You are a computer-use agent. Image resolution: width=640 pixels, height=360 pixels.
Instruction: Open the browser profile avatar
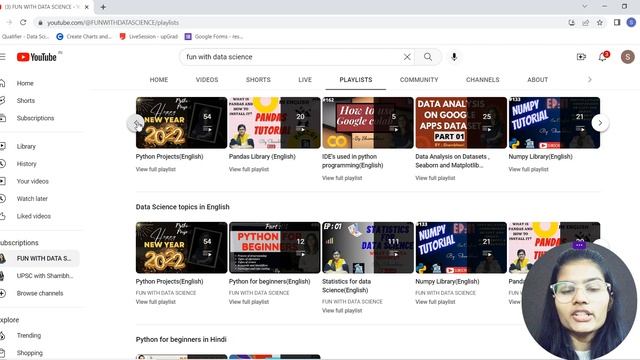631,22
